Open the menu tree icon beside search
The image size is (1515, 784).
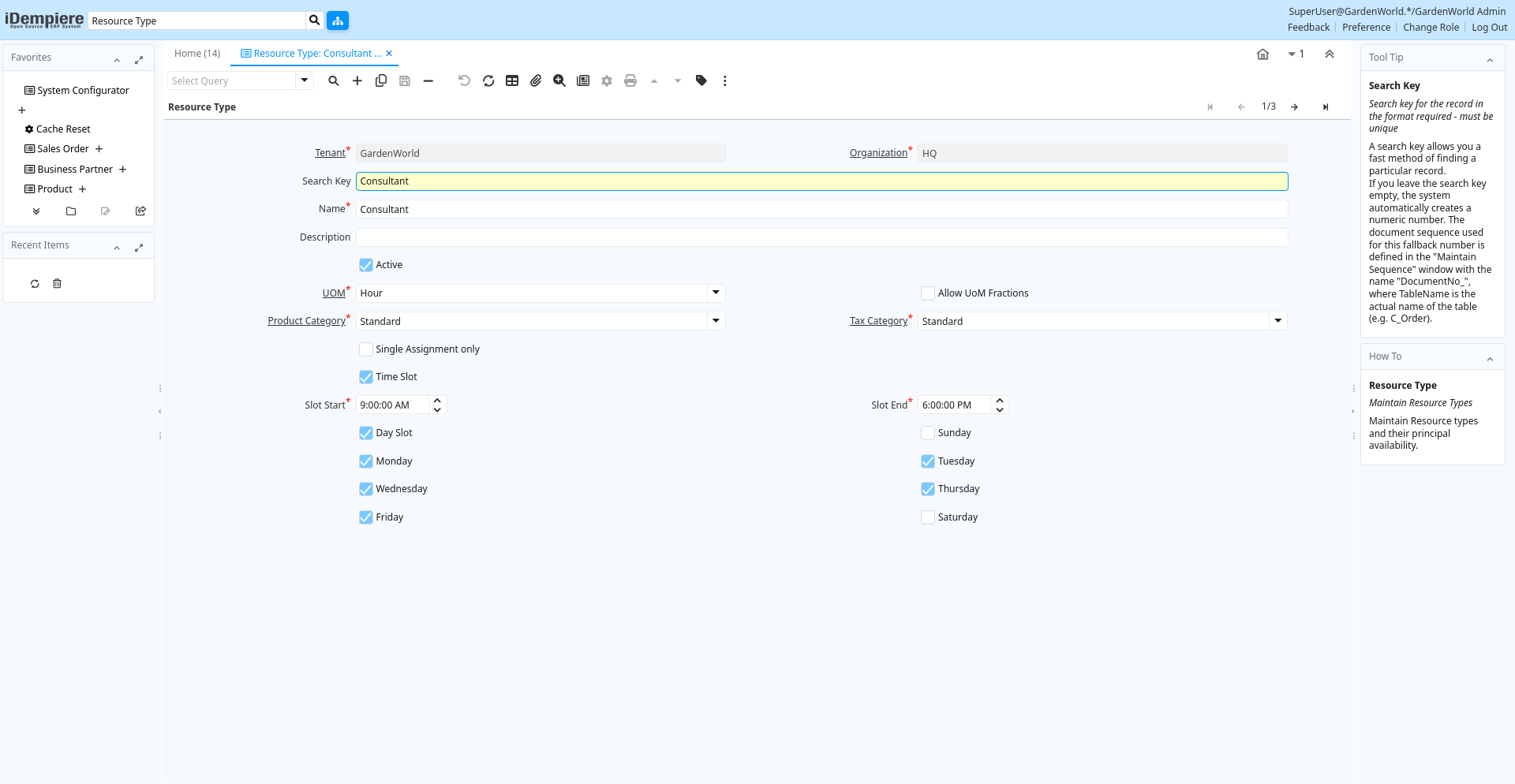coord(338,21)
